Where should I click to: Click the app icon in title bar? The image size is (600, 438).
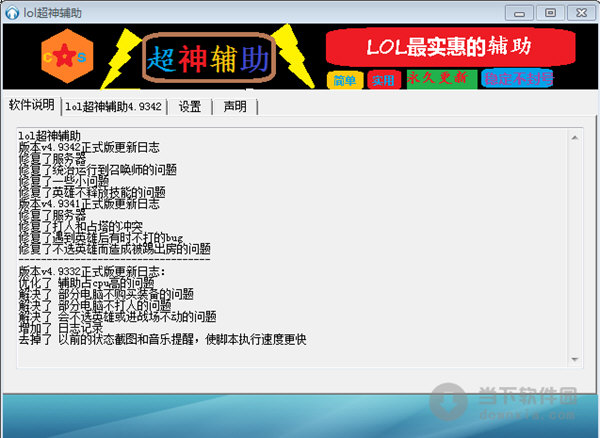coord(12,13)
